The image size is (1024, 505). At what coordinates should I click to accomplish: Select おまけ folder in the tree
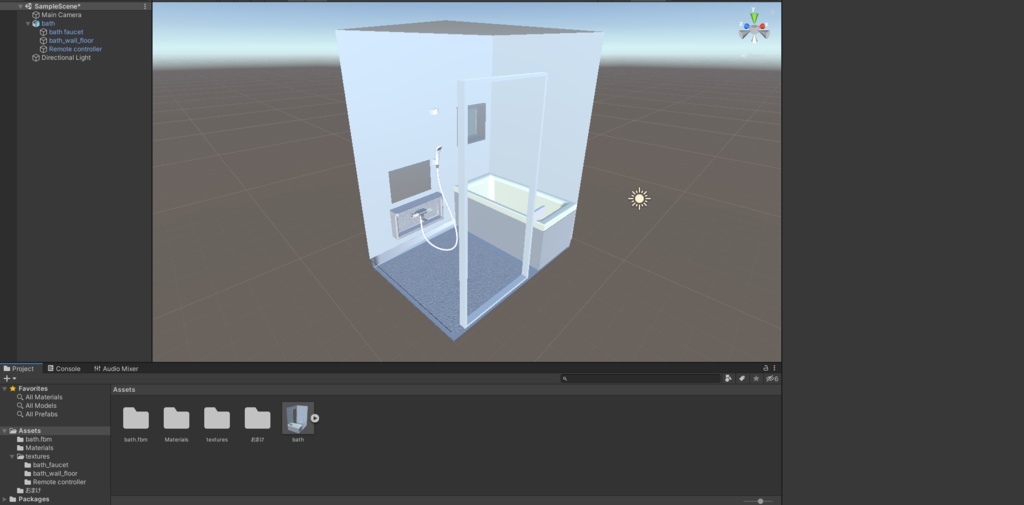33,490
